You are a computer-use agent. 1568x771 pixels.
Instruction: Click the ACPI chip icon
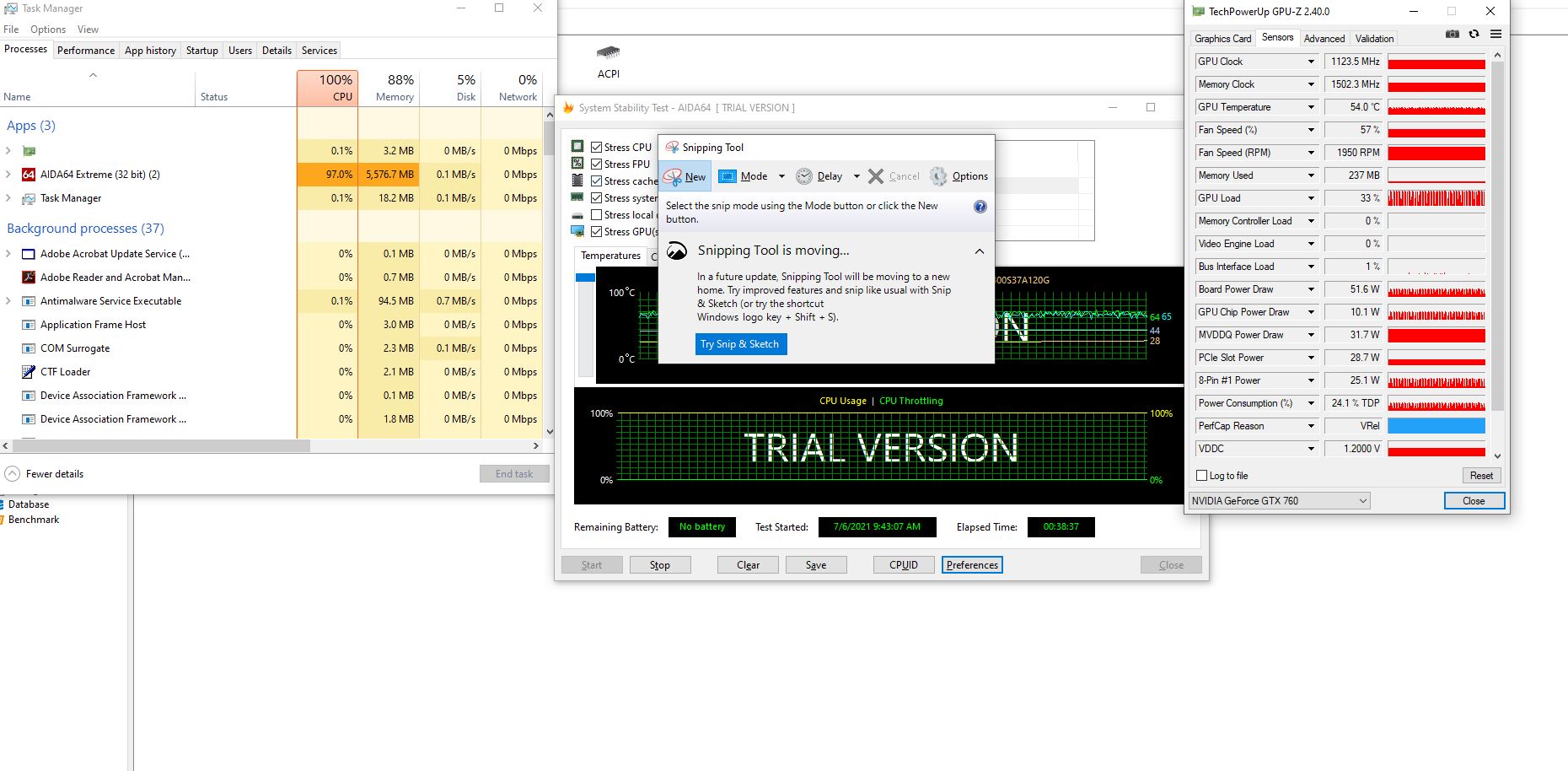coord(608,51)
